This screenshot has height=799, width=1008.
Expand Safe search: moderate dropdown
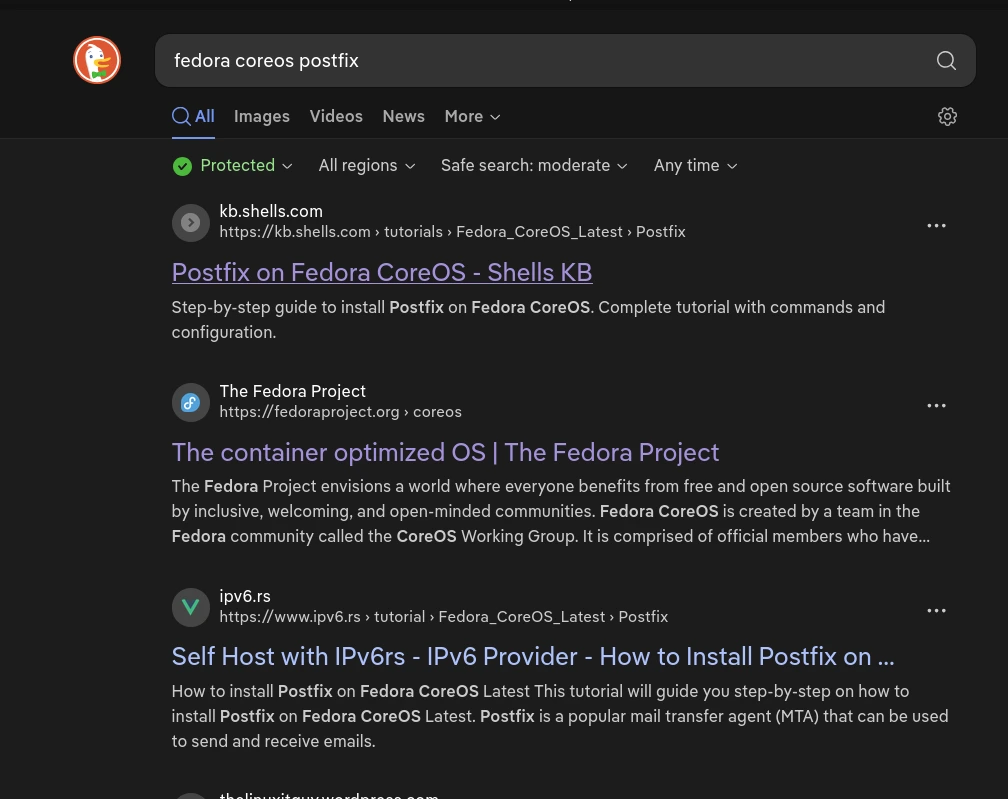(x=534, y=166)
